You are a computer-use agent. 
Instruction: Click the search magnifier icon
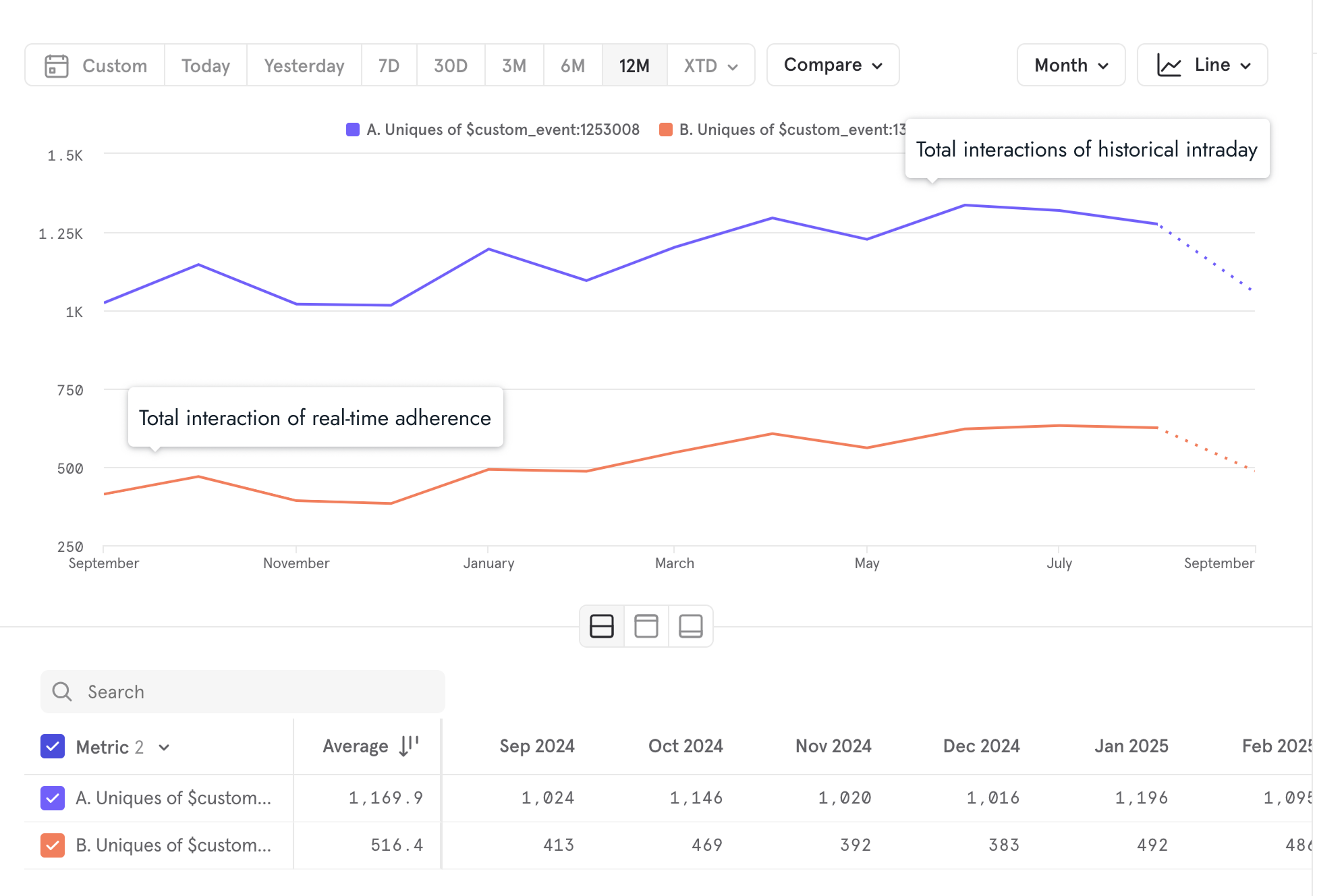[x=62, y=692]
